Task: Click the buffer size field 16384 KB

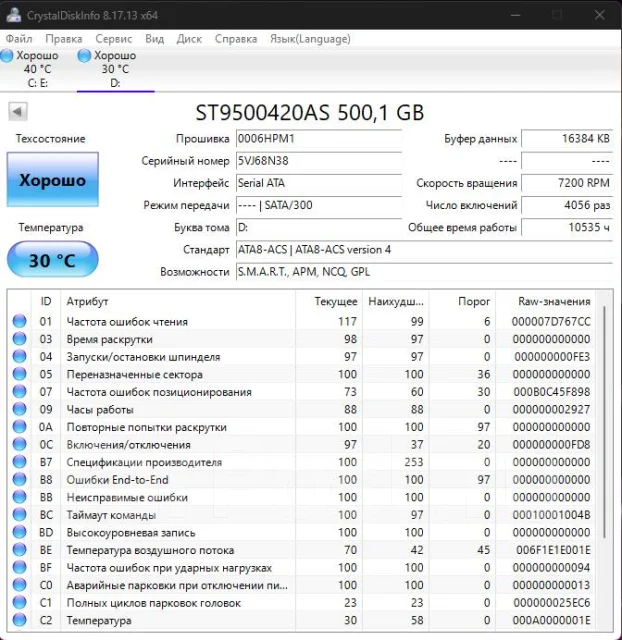Action: (567, 139)
